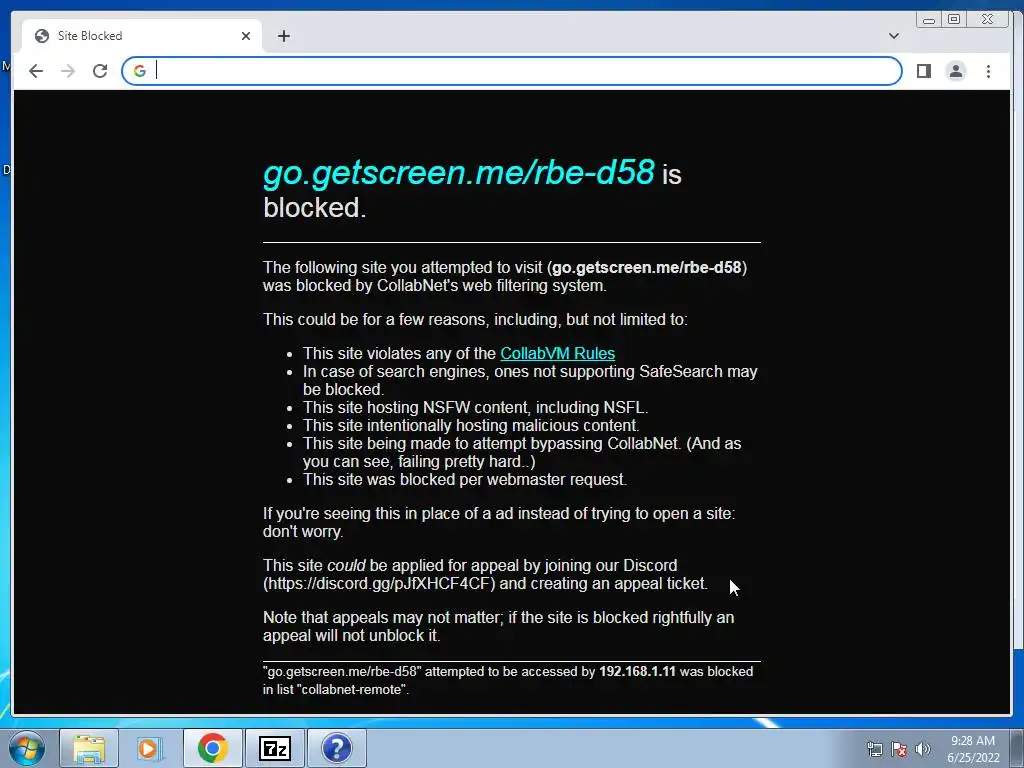Restore down the Chrome window
The image size is (1024, 768).
click(x=953, y=20)
